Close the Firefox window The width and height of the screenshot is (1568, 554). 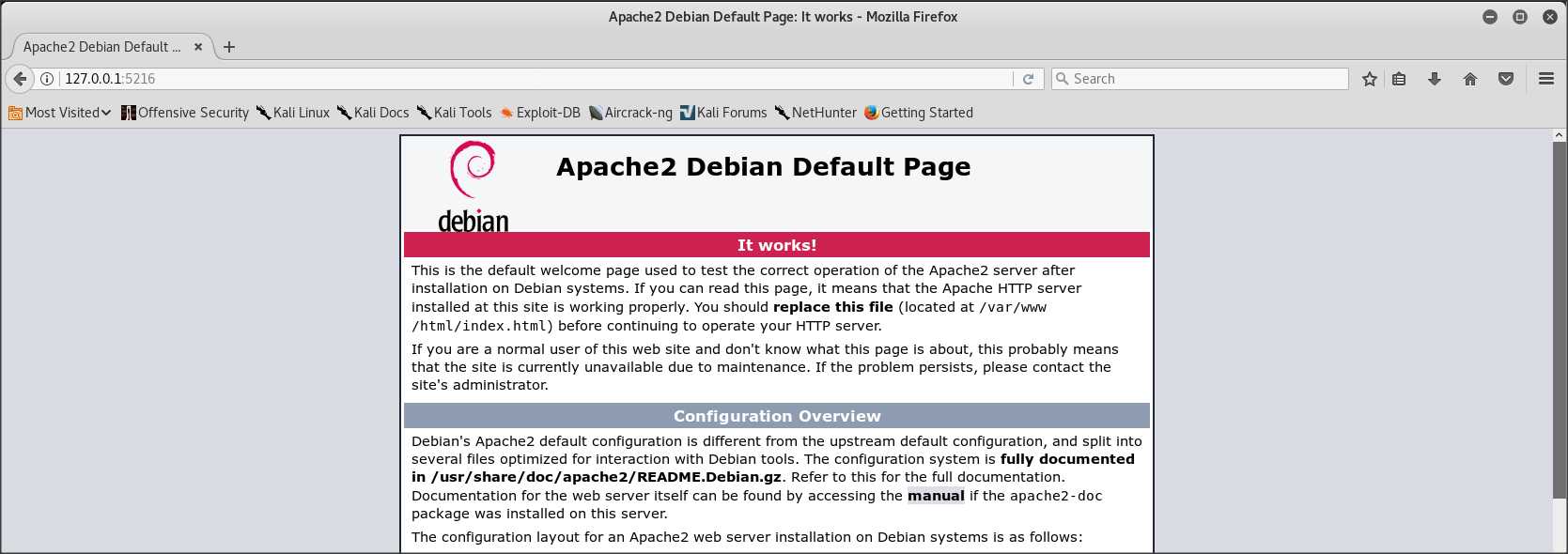click(1550, 17)
